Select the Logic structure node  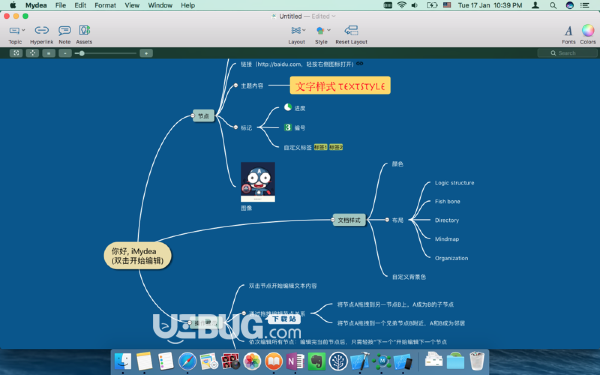pyautogui.click(x=454, y=183)
